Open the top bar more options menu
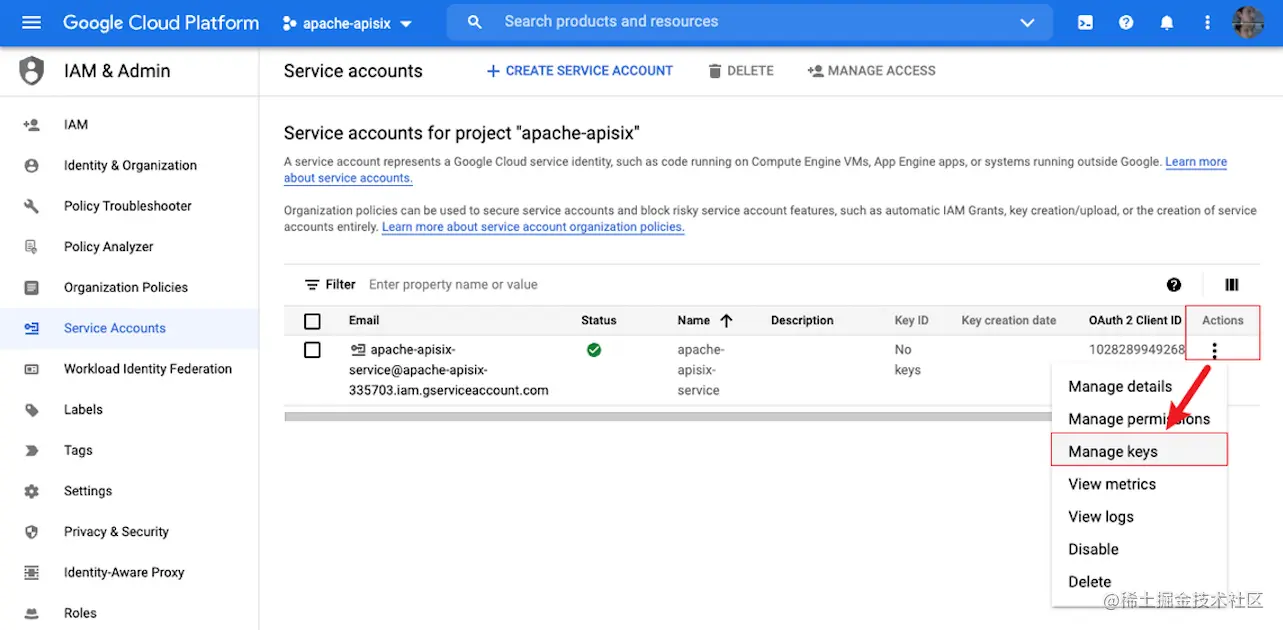The height and width of the screenshot is (630, 1283). point(1207,22)
